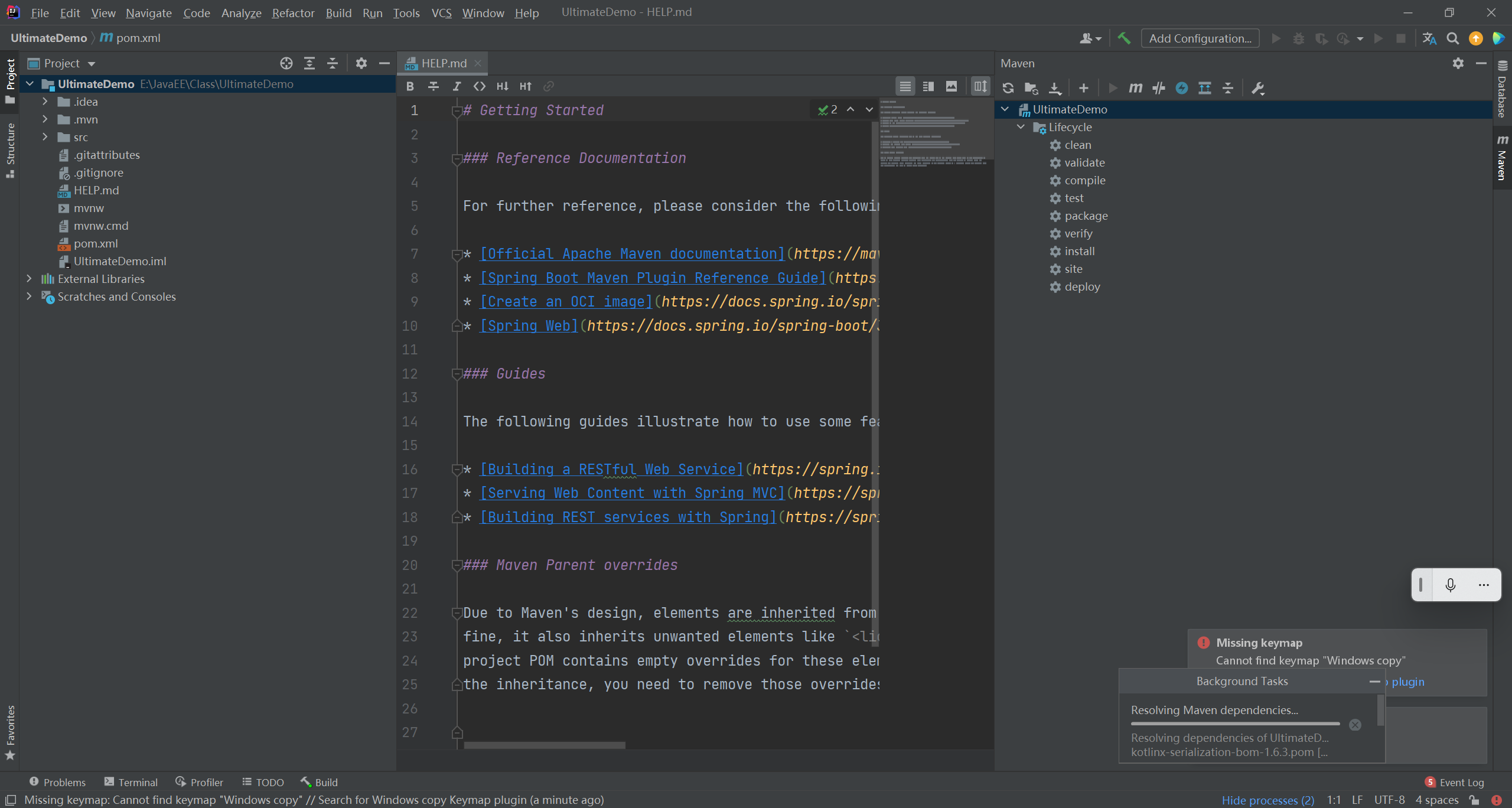Collapse all nodes in Maven toolbar
Image resolution: width=1512 pixels, height=808 pixels.
tap(1228, 88)
